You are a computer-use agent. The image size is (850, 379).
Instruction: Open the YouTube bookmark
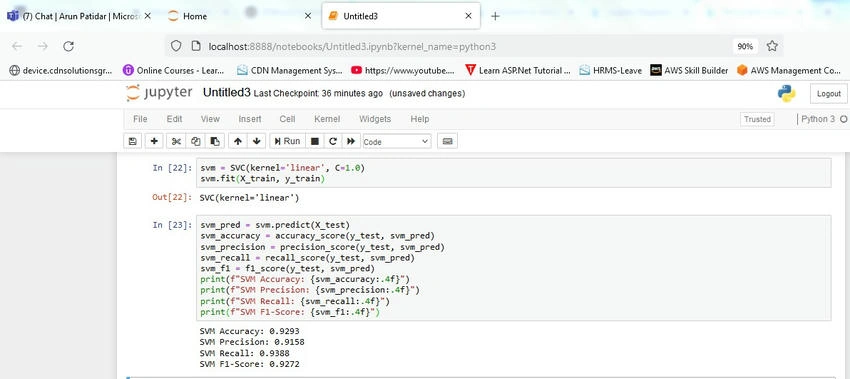(403, 70)
